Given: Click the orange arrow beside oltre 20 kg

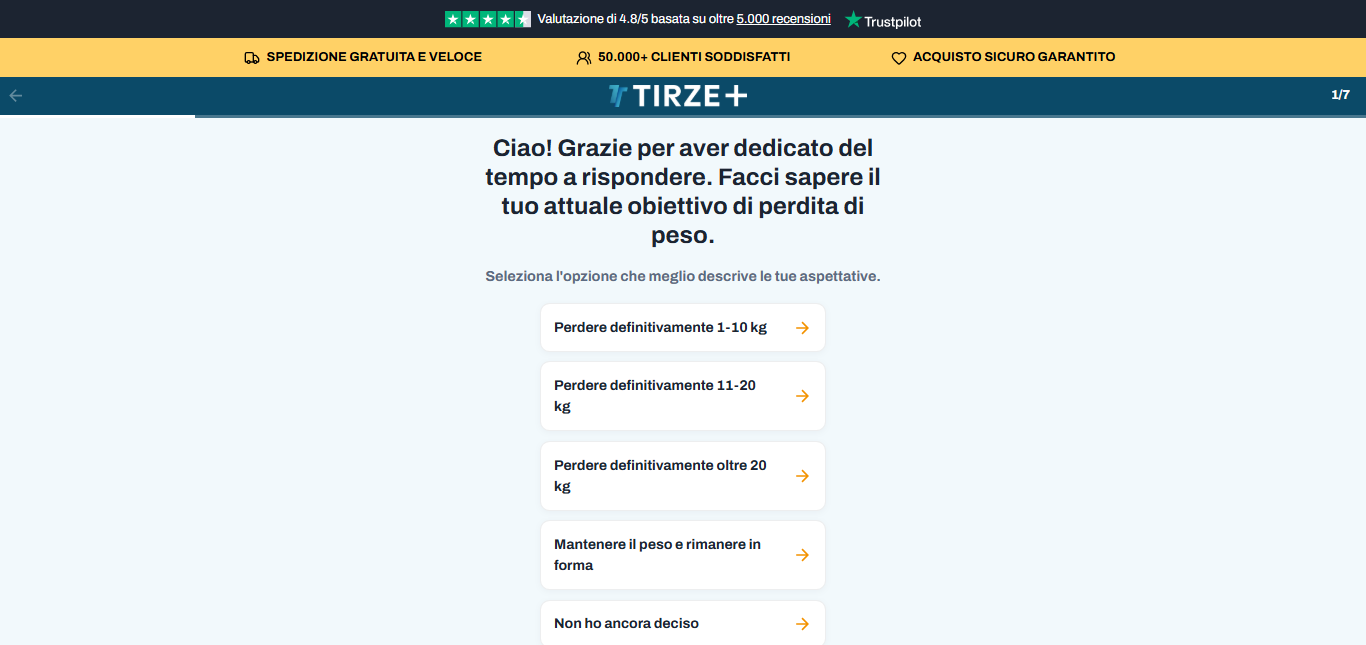Looking at the screenshot, I should 802,476.
